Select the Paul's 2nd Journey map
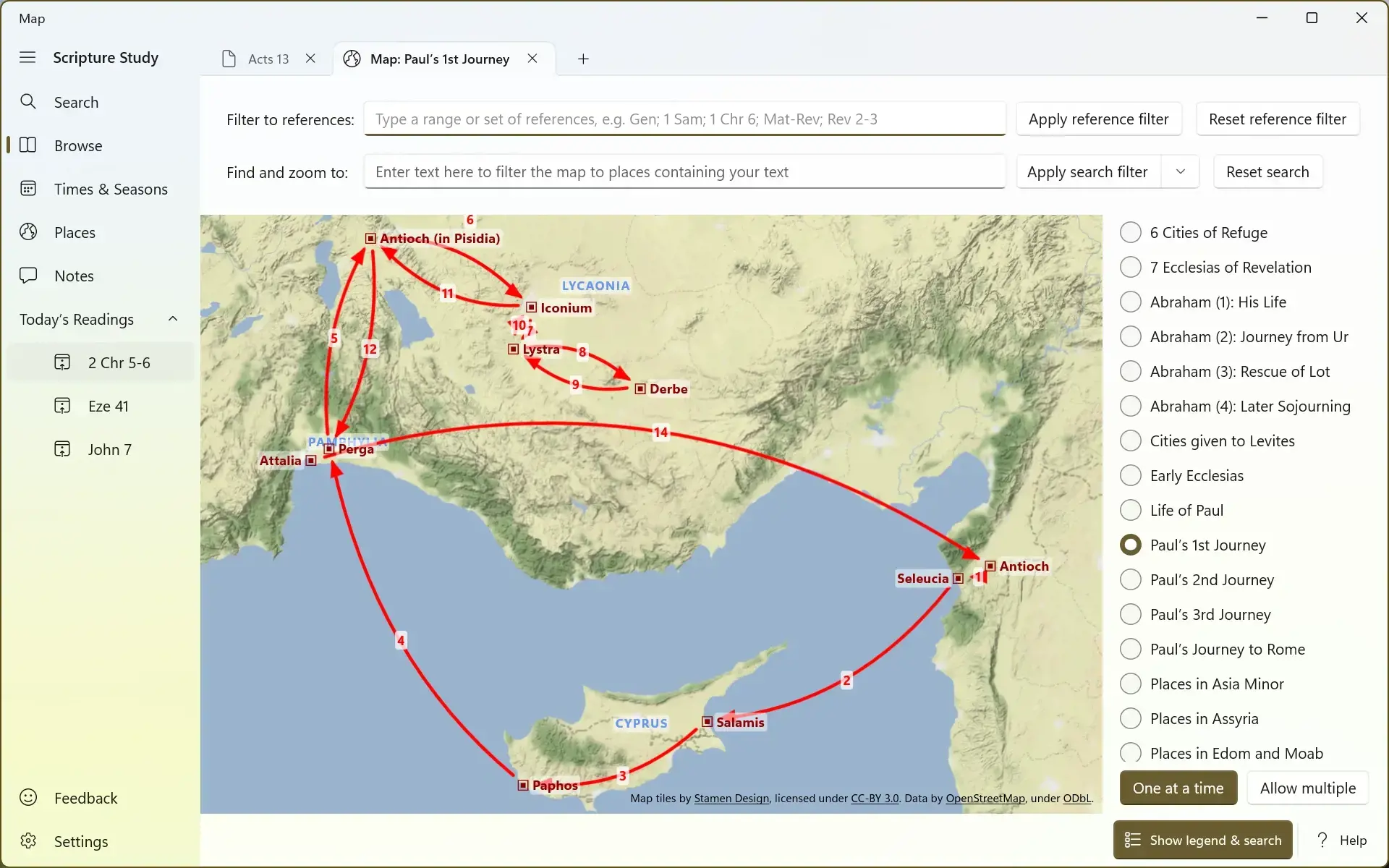The width and height of the screenshot is (1389, 868). [x=1129, y=579]
